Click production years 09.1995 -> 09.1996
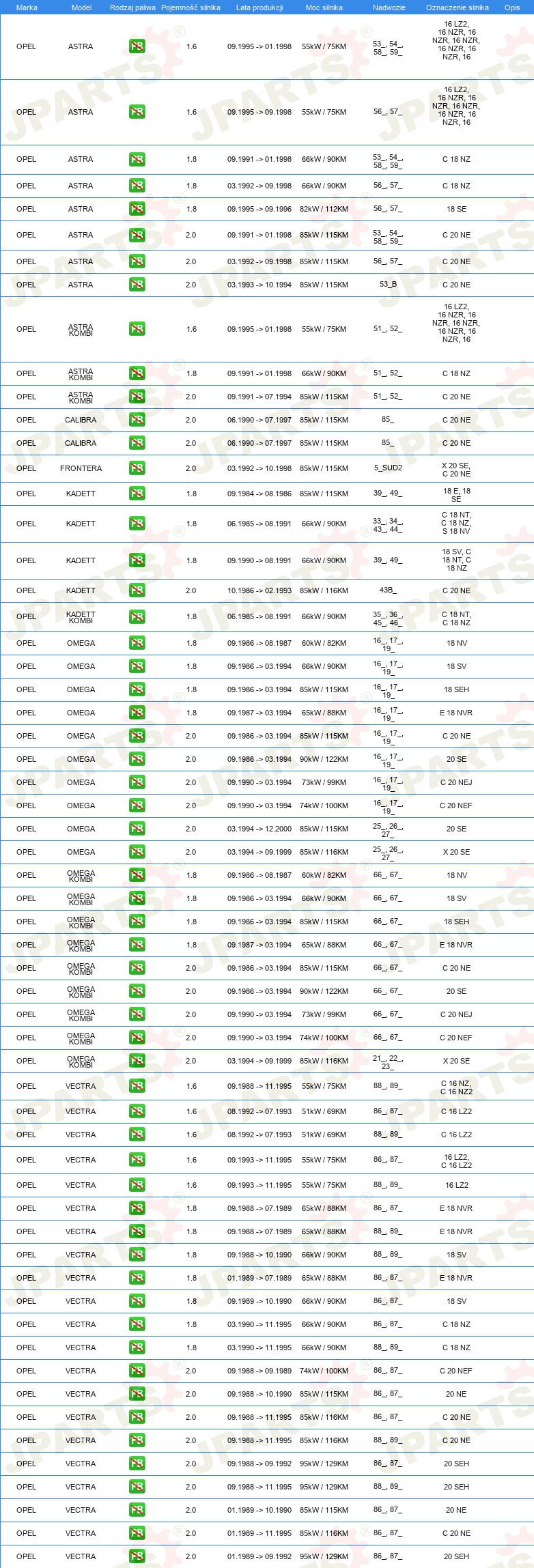This screenshot has width=534, height=1568. [x=259, y=209]
